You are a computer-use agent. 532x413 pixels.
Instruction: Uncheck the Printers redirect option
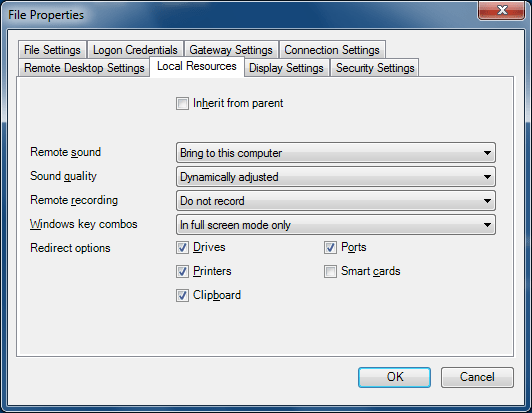(x=182, y=271)
